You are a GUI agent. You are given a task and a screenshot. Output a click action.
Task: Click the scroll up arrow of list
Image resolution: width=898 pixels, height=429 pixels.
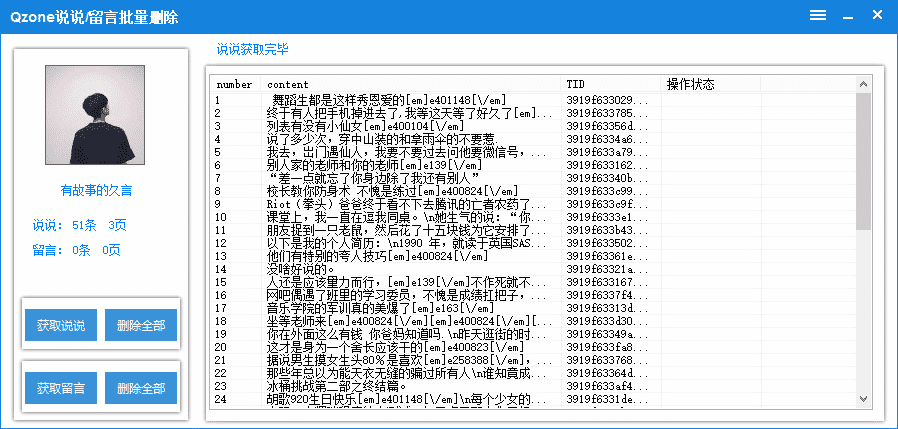click(864, 84)
